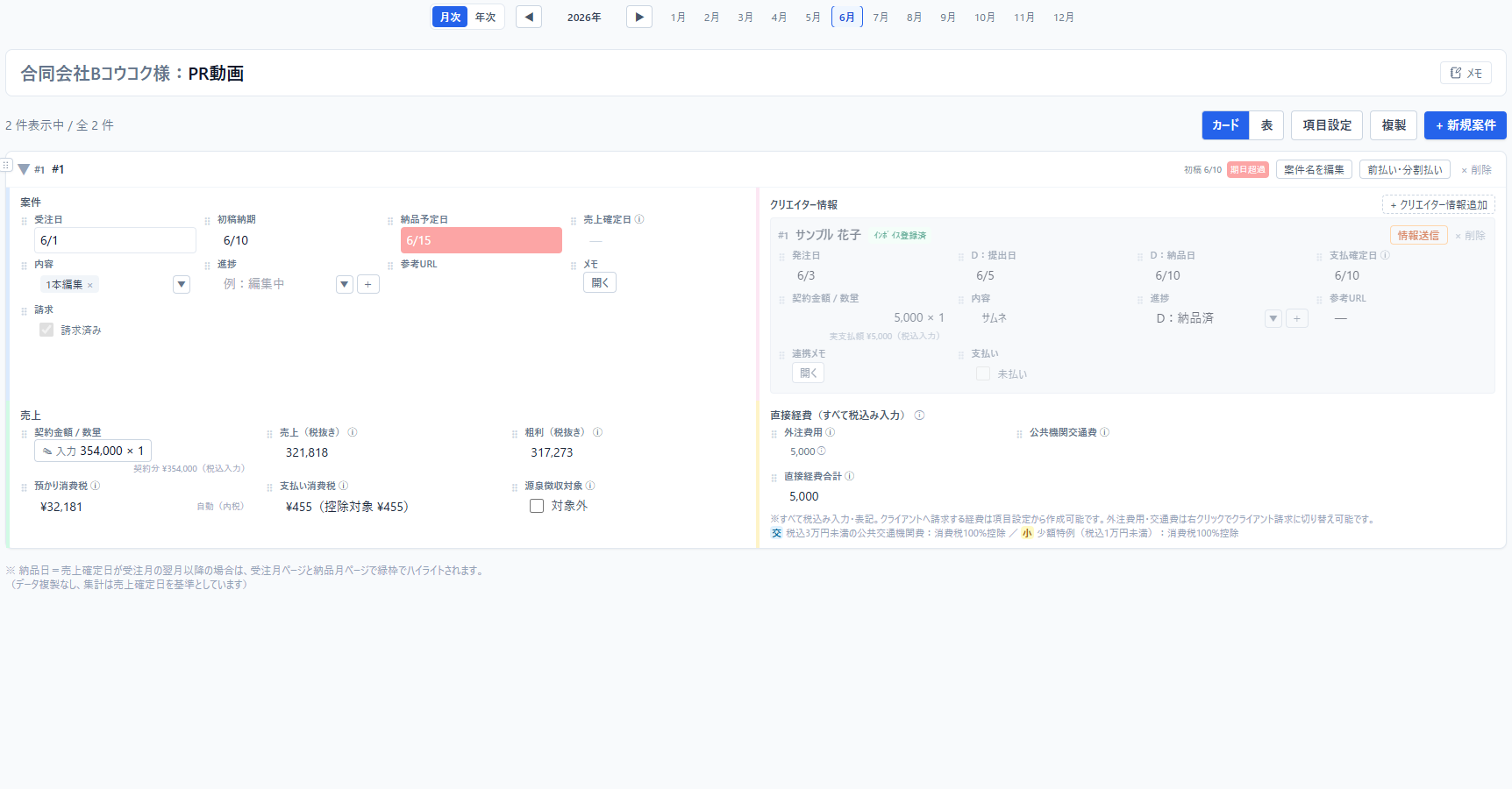Click クリエイター情報追加 button

click(x=1439, y=204)
